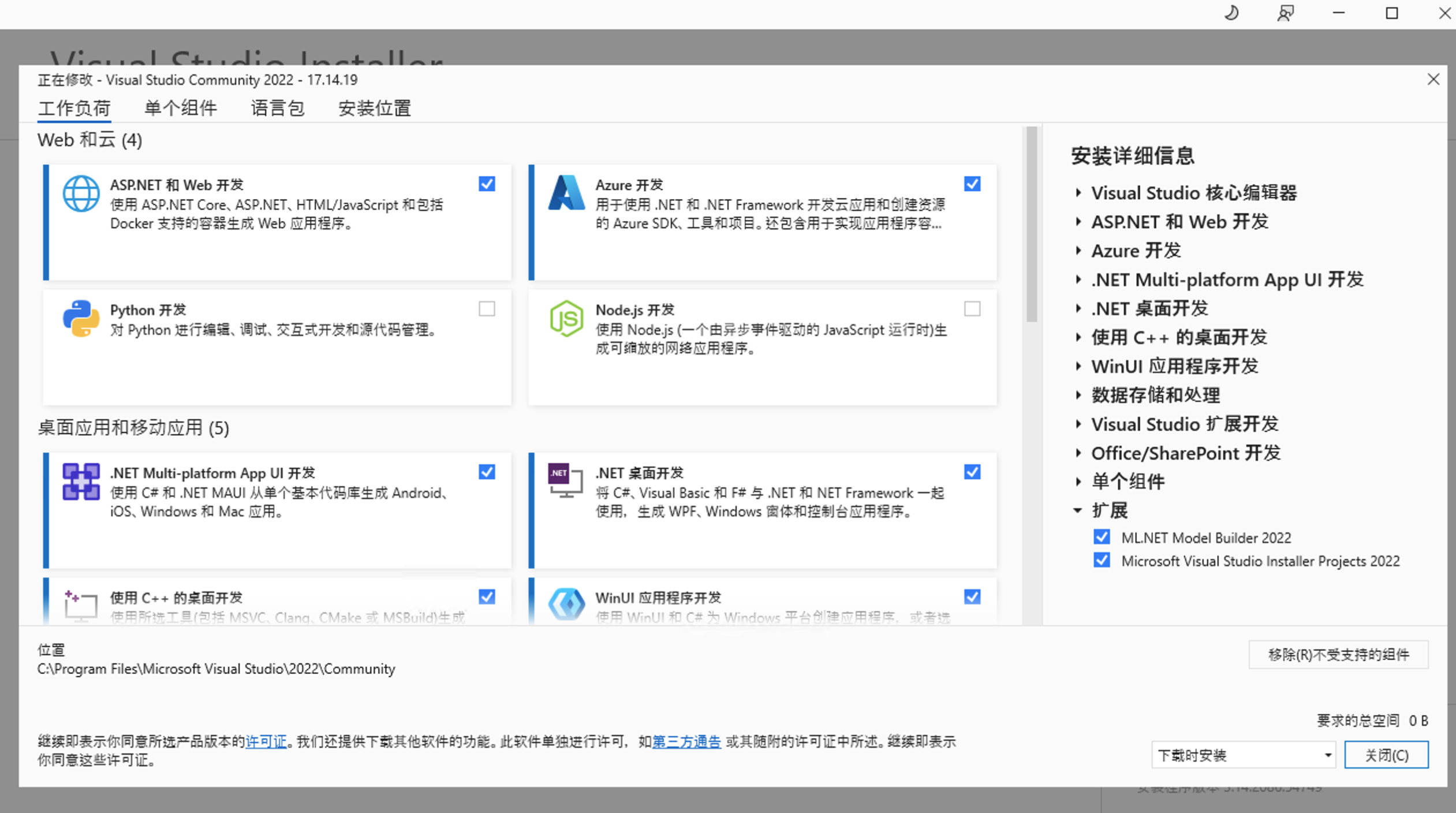Click the .NET desktop development icon
The width and height of the screenshot is (1456, 813).
[x=565, y=480]
